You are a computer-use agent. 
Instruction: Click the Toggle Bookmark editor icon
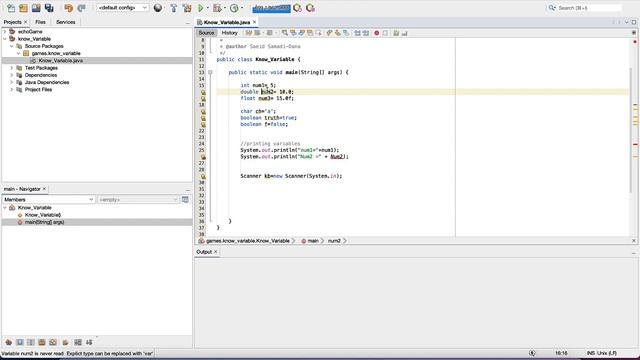346,33
